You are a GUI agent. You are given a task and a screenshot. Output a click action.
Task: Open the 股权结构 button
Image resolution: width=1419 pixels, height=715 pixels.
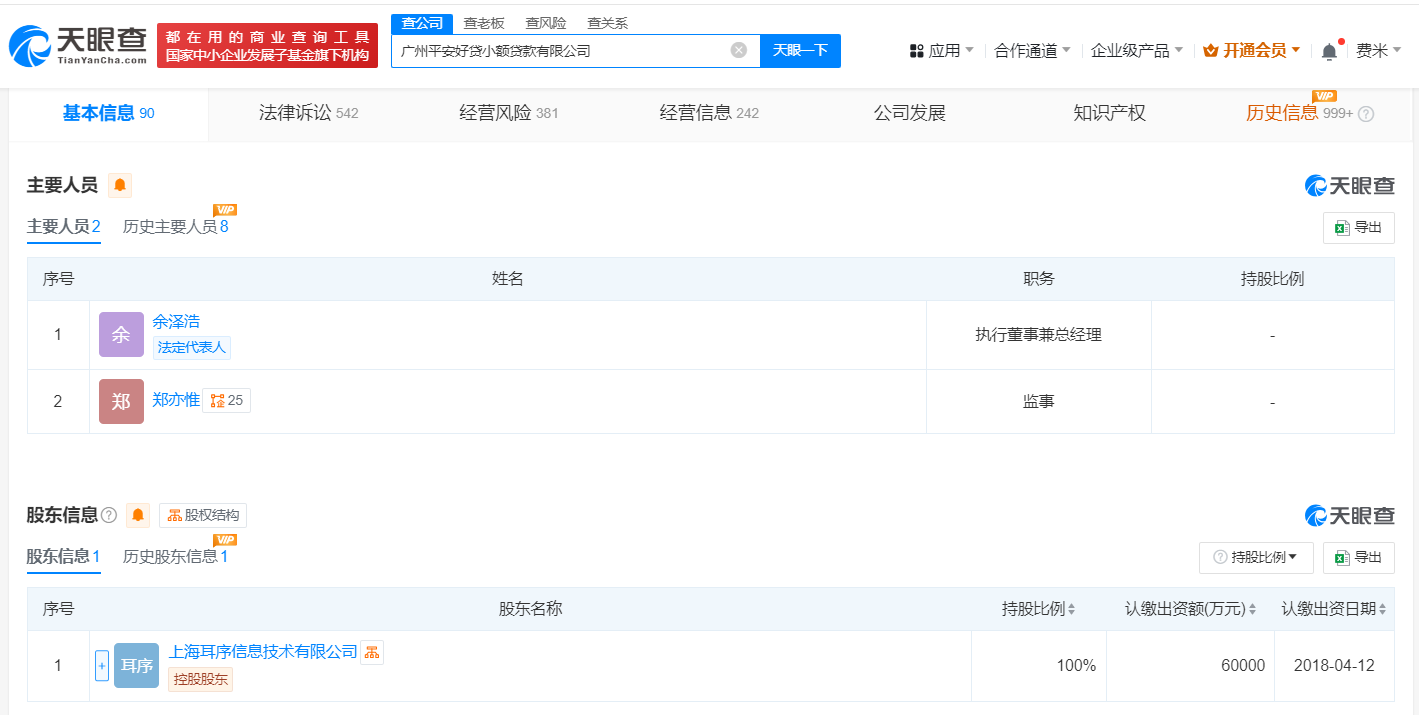[203, 516]
